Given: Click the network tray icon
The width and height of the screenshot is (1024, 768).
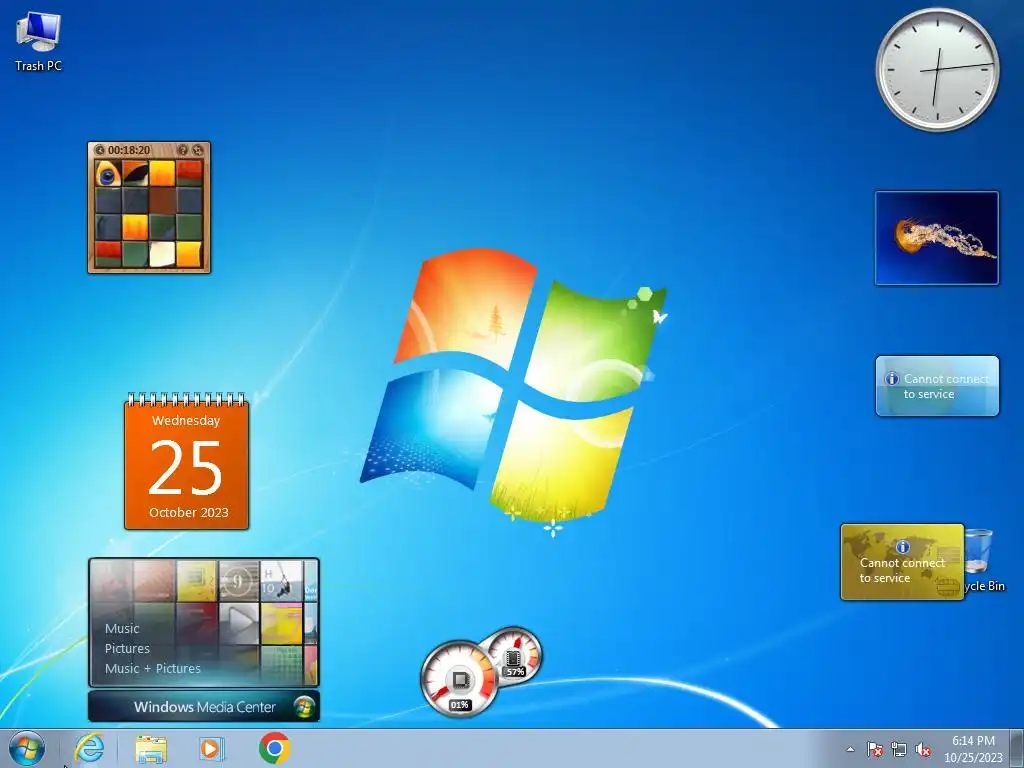Looking at the screenshot, I should point(899,749).
